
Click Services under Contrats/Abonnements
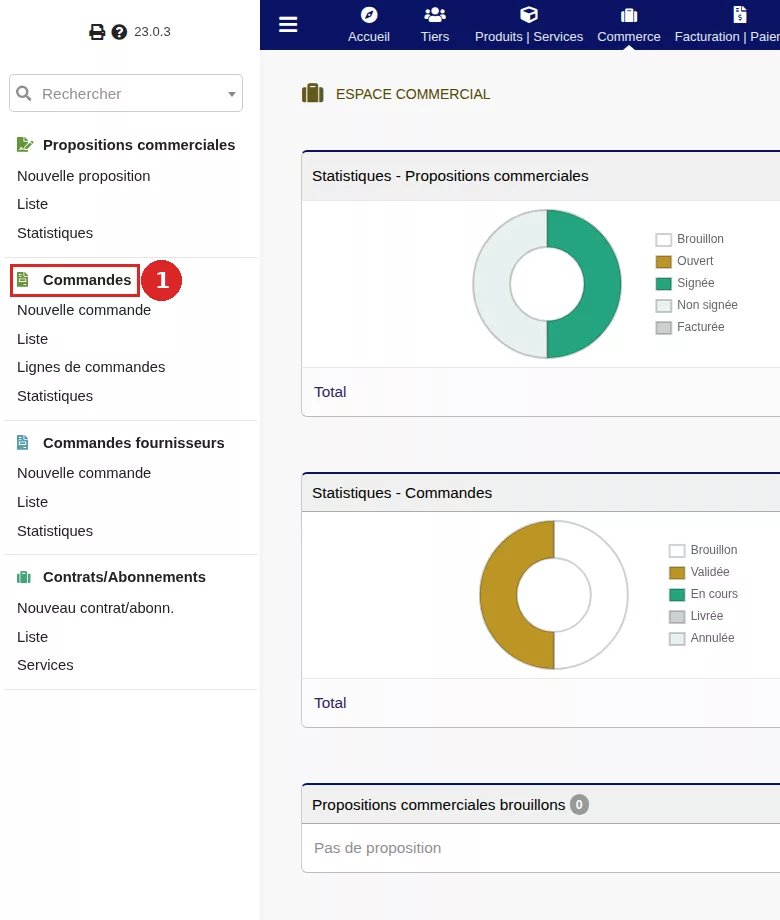45,665
